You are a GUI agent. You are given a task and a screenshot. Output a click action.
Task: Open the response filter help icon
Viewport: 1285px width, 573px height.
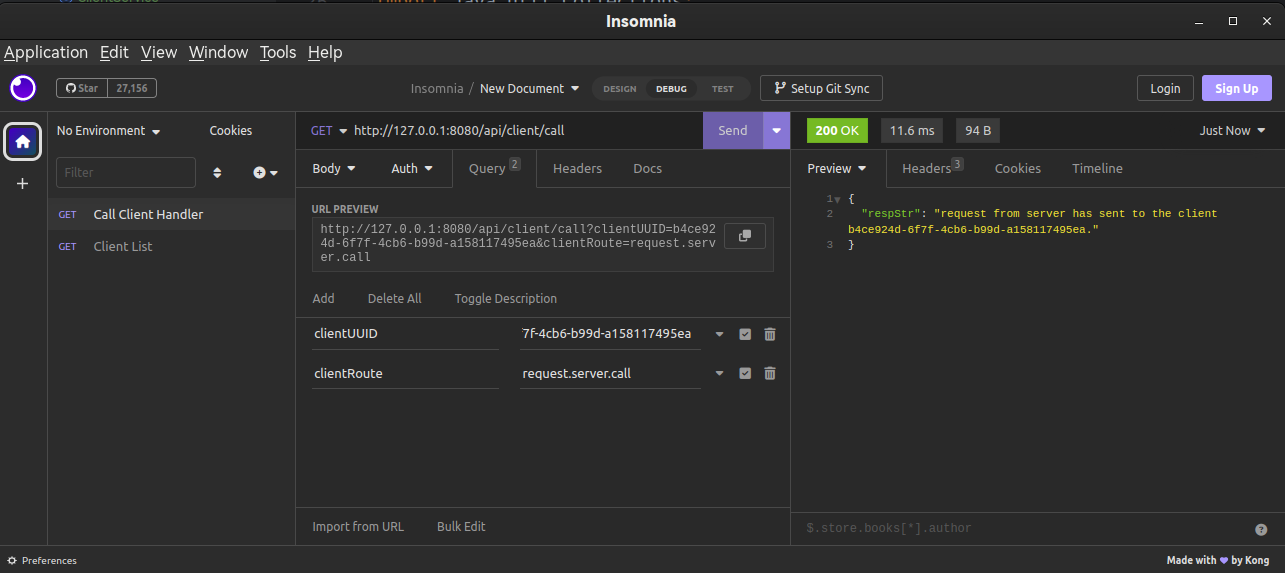tap(1261, 529)
